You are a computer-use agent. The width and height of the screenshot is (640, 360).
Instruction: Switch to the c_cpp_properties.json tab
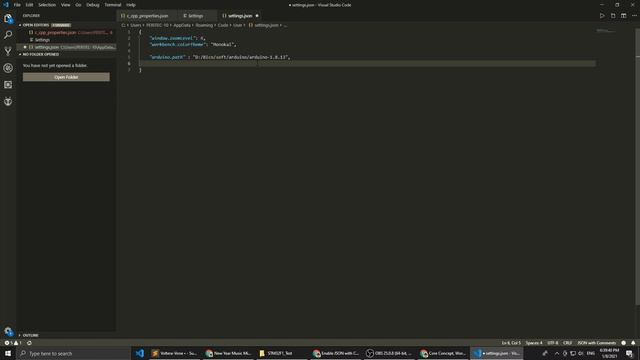(147, 16)
